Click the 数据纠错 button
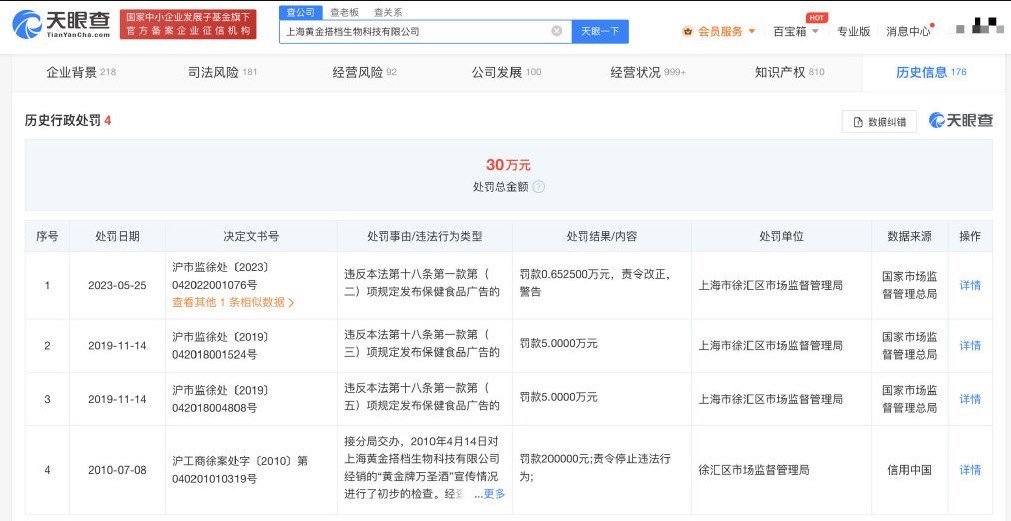The height and width of the screenshot is (521, 1011). pos(879,122)
